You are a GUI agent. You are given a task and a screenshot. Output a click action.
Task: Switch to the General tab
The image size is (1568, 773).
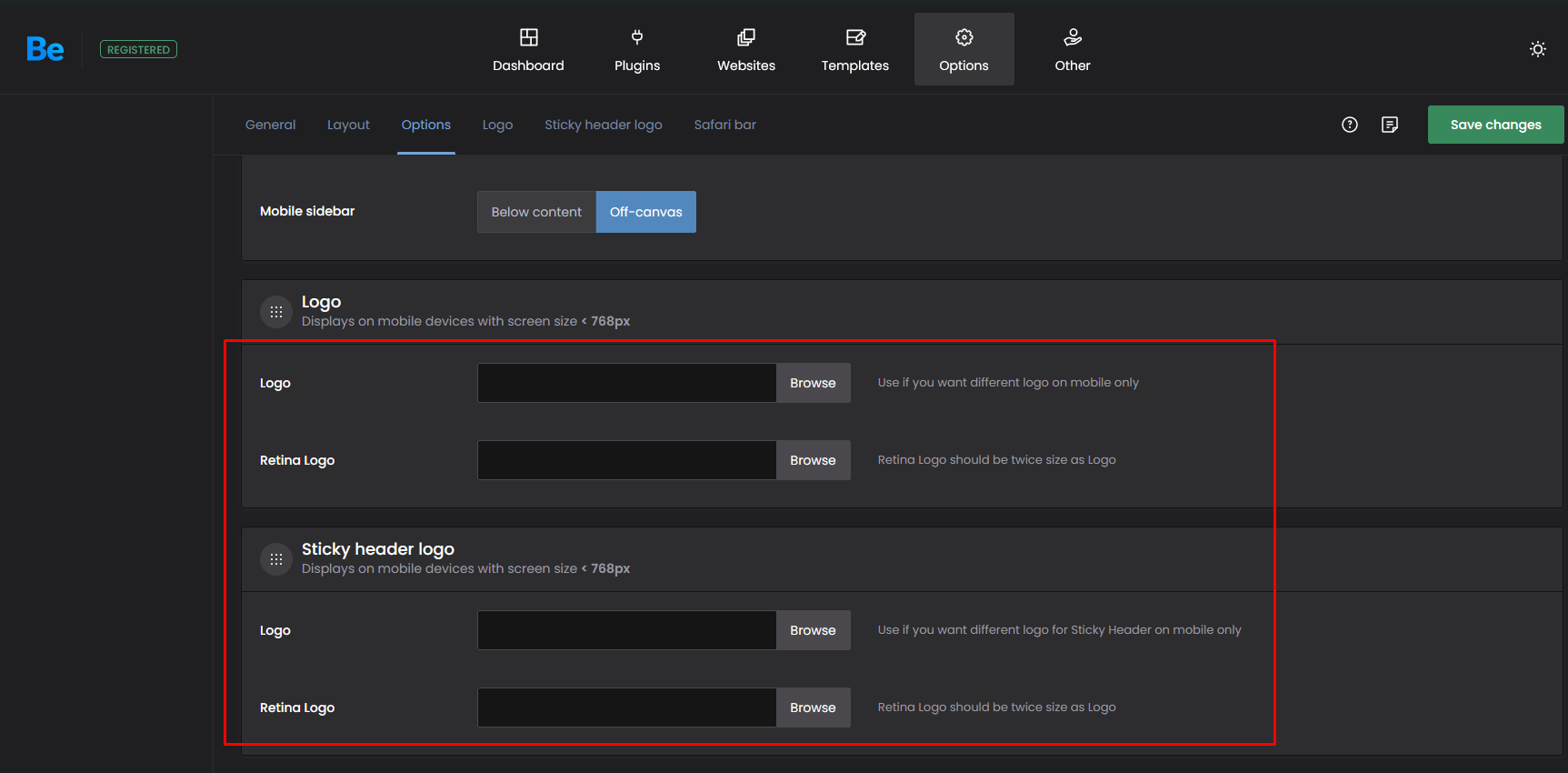click(271, 125)
